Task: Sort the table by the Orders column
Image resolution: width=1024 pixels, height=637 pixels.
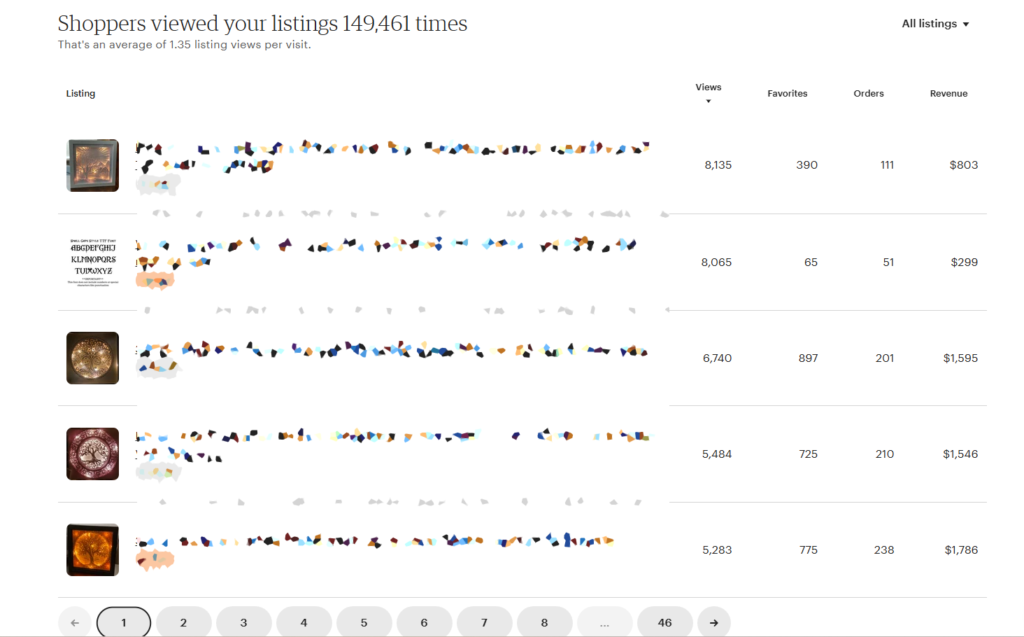Action: pos(868,93)
